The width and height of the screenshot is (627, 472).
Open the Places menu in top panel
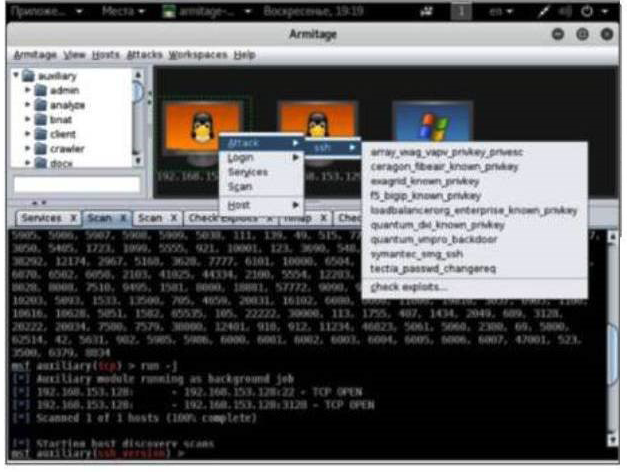tap(122, 11)
